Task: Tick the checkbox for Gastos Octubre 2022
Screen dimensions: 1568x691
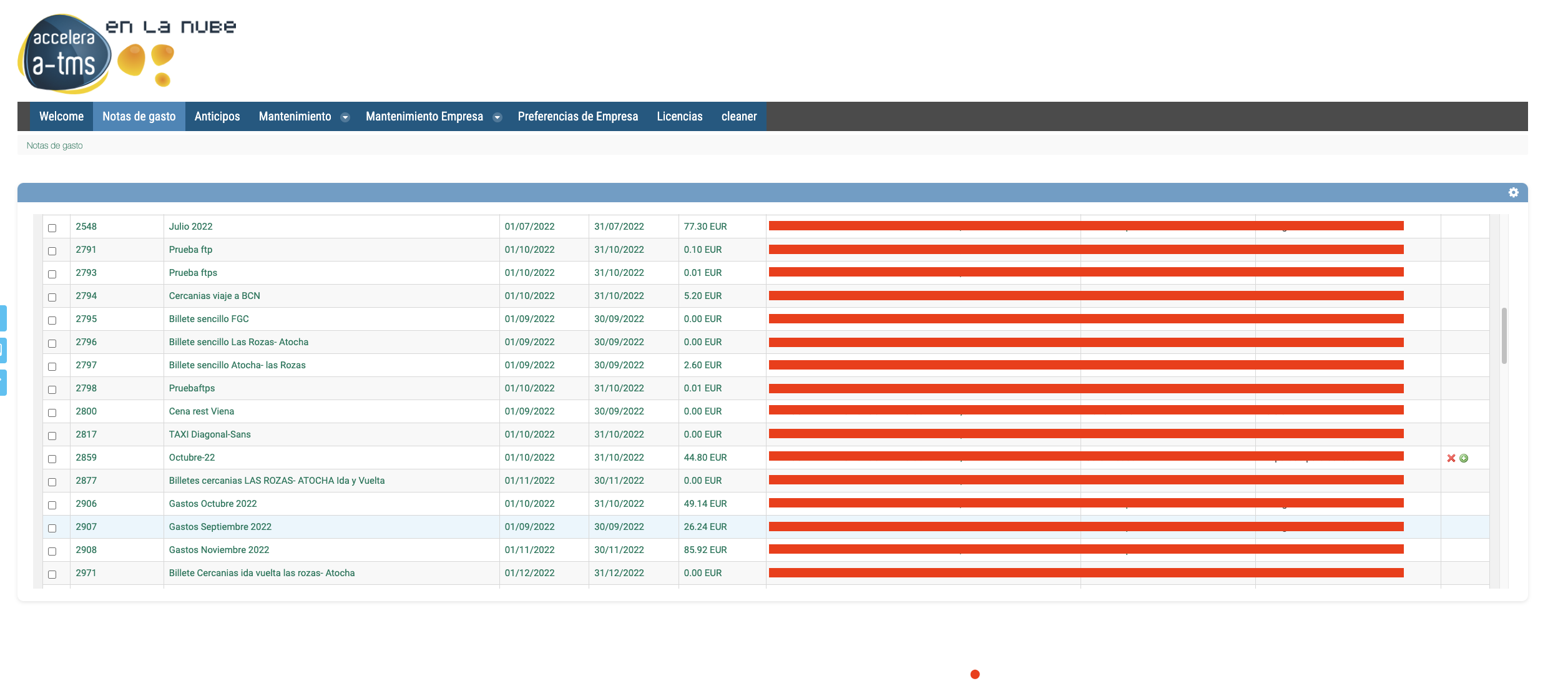Action: 52,505
